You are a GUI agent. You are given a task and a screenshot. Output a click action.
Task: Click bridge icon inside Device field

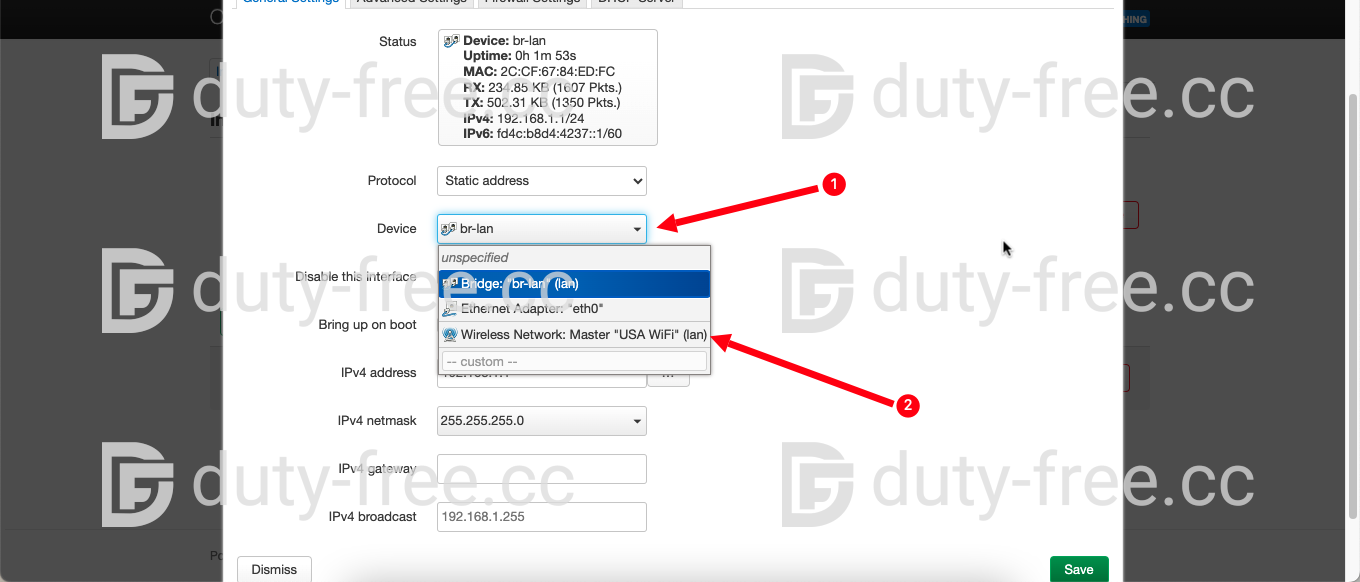click(449, 229)
